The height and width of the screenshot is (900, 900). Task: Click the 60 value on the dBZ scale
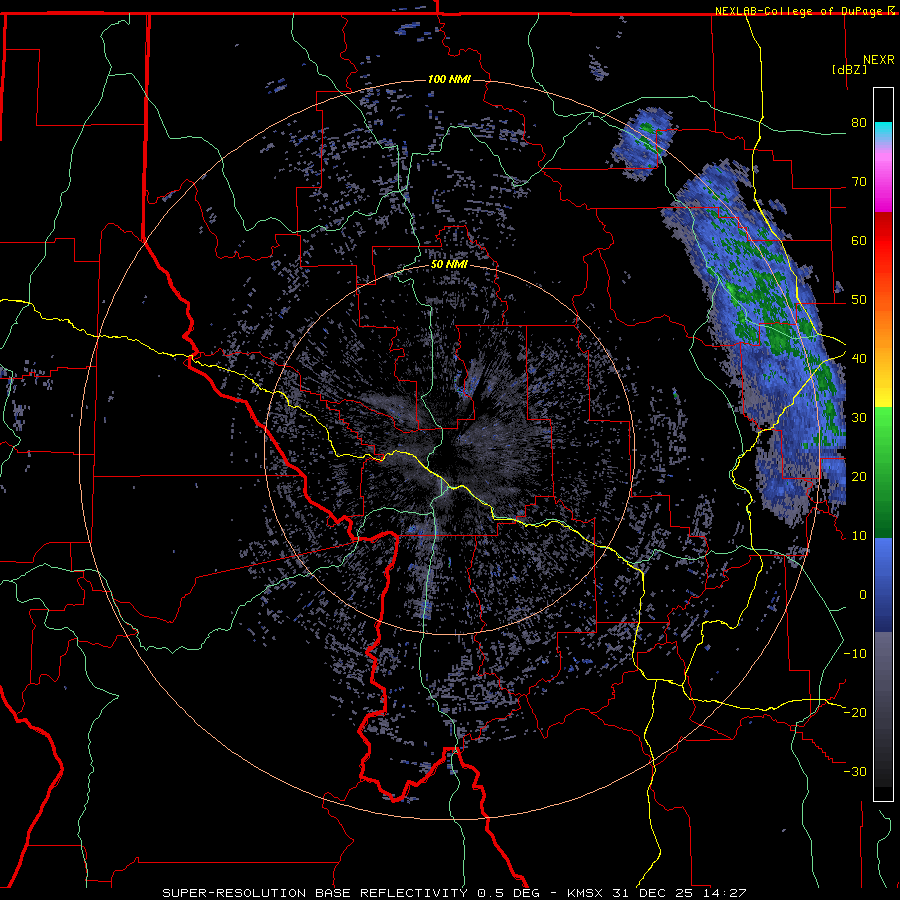(859, 240)
